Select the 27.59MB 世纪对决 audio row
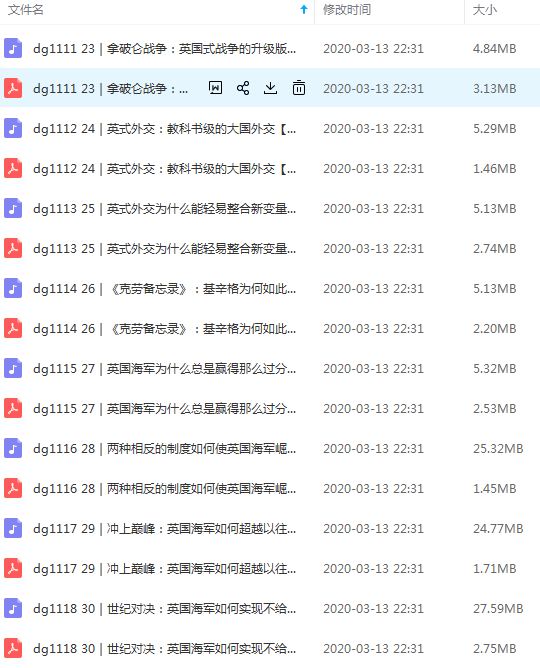 click(270, 608)
